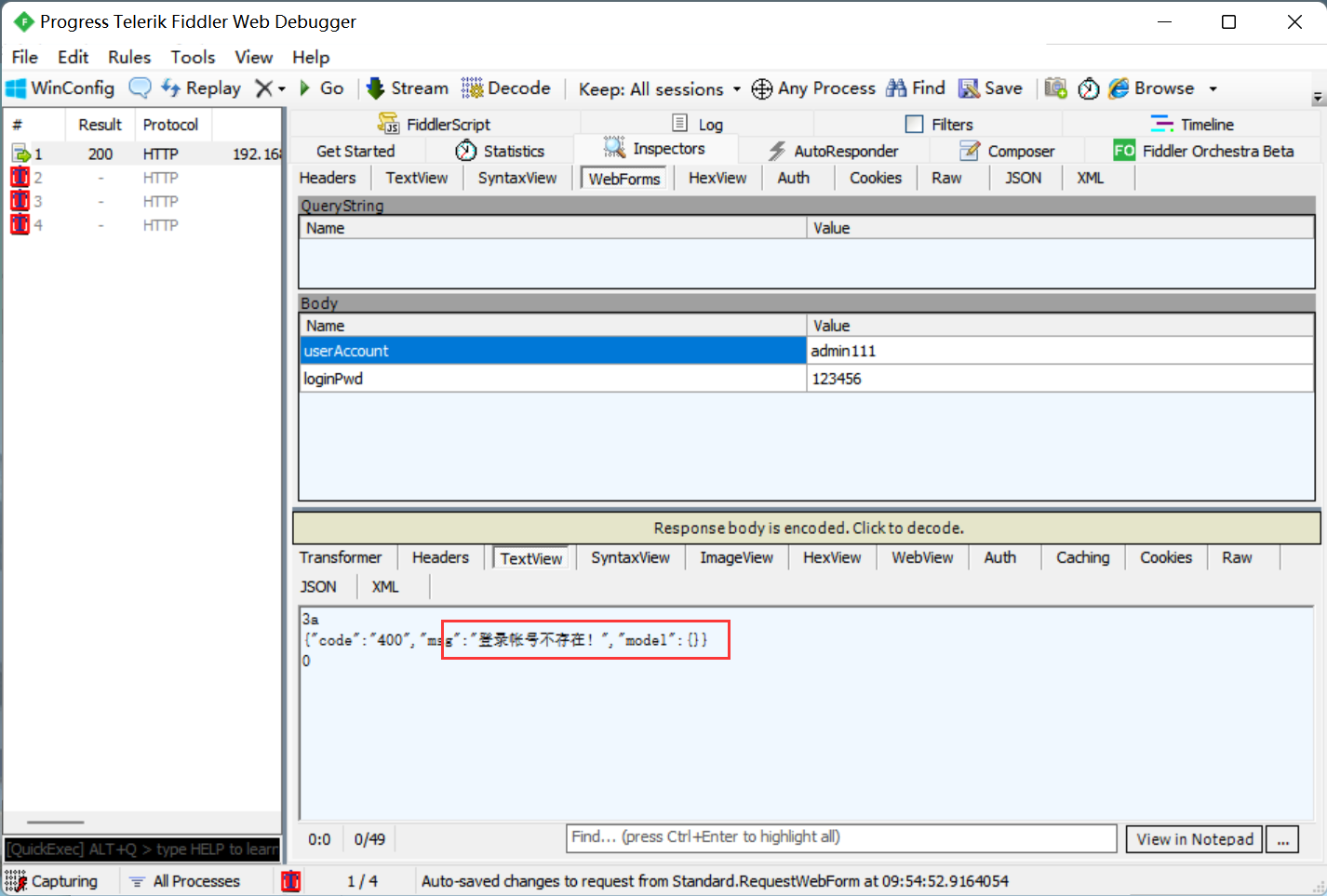Open the Log tab

pos(698,124)
